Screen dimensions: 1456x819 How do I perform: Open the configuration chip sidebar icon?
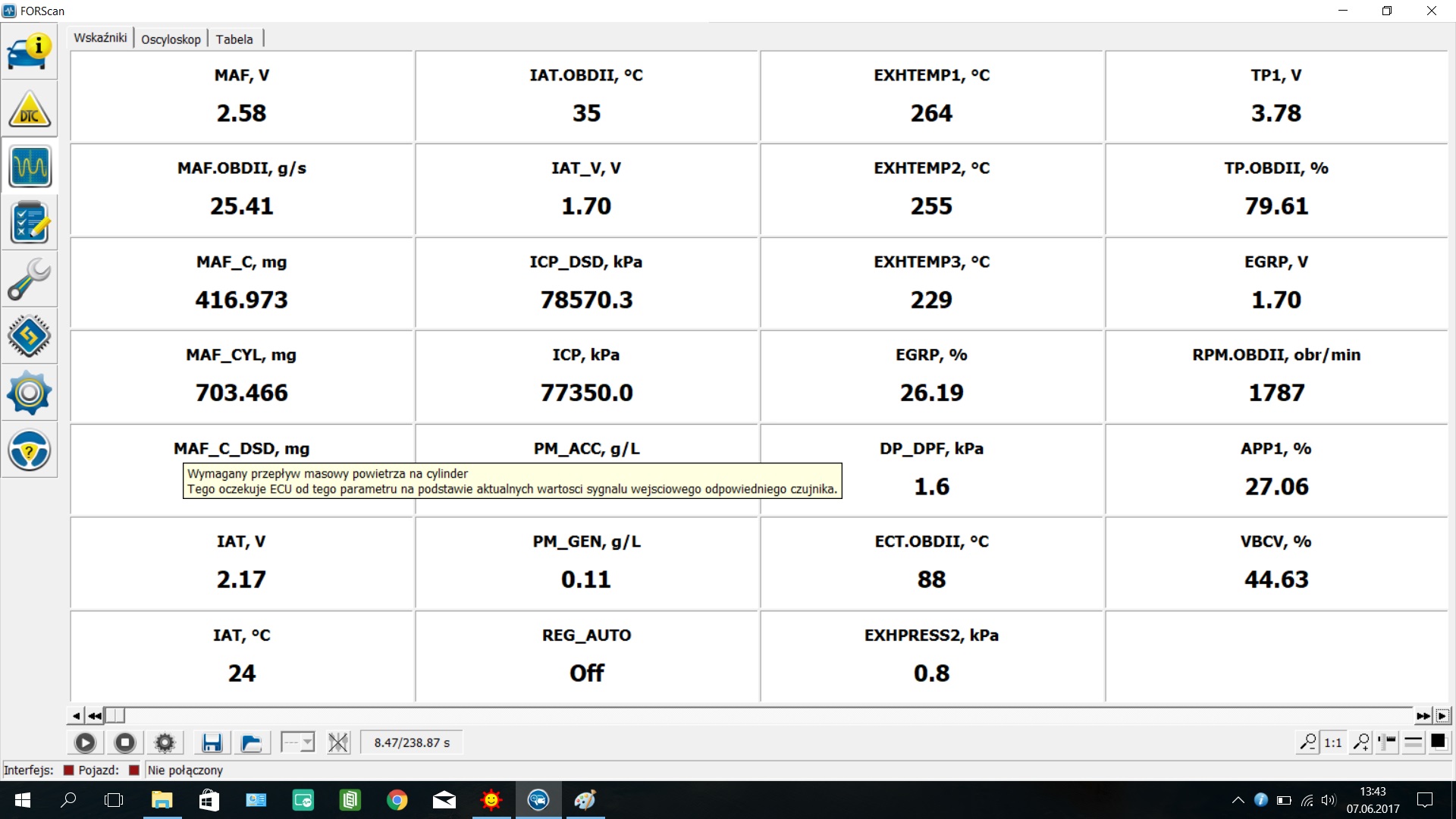(x=30, y=336)
